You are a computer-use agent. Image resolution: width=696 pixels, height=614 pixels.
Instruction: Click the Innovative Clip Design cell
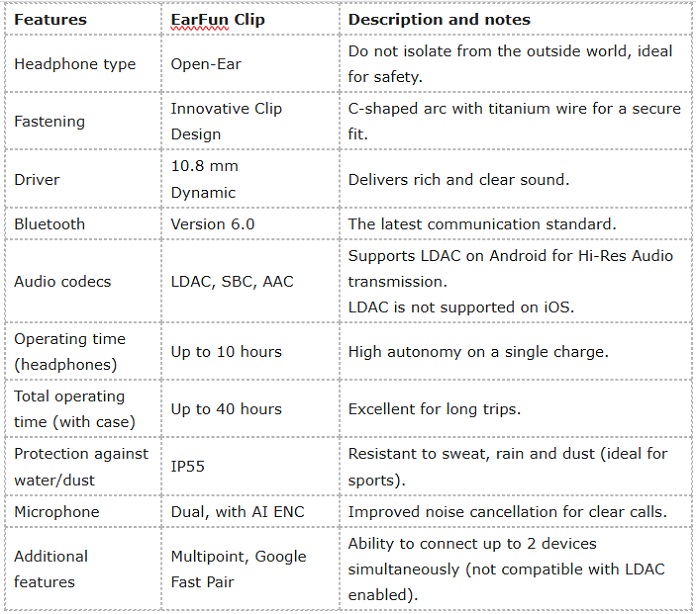250,121
